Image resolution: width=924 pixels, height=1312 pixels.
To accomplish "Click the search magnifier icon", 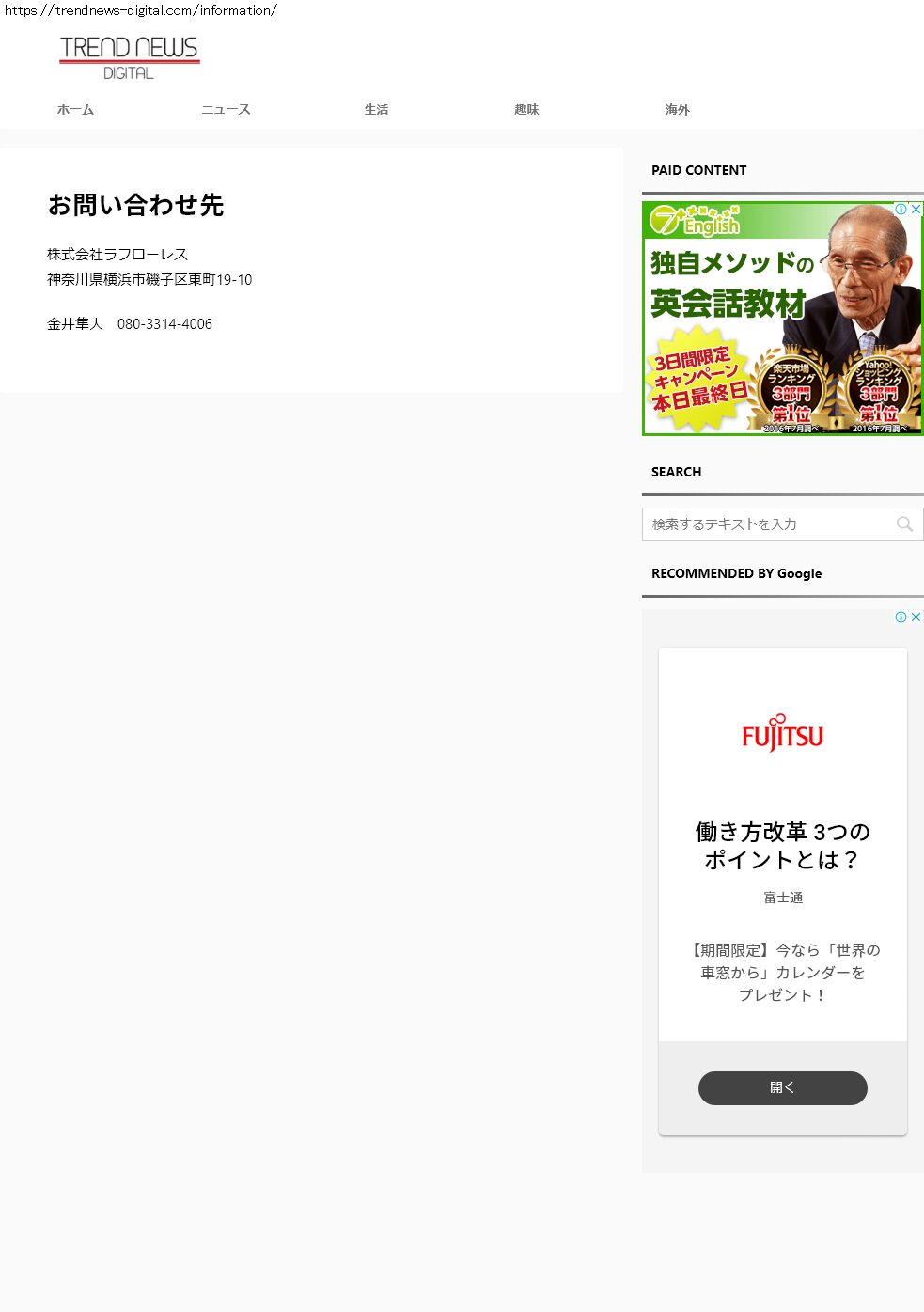I will [904, 524].
